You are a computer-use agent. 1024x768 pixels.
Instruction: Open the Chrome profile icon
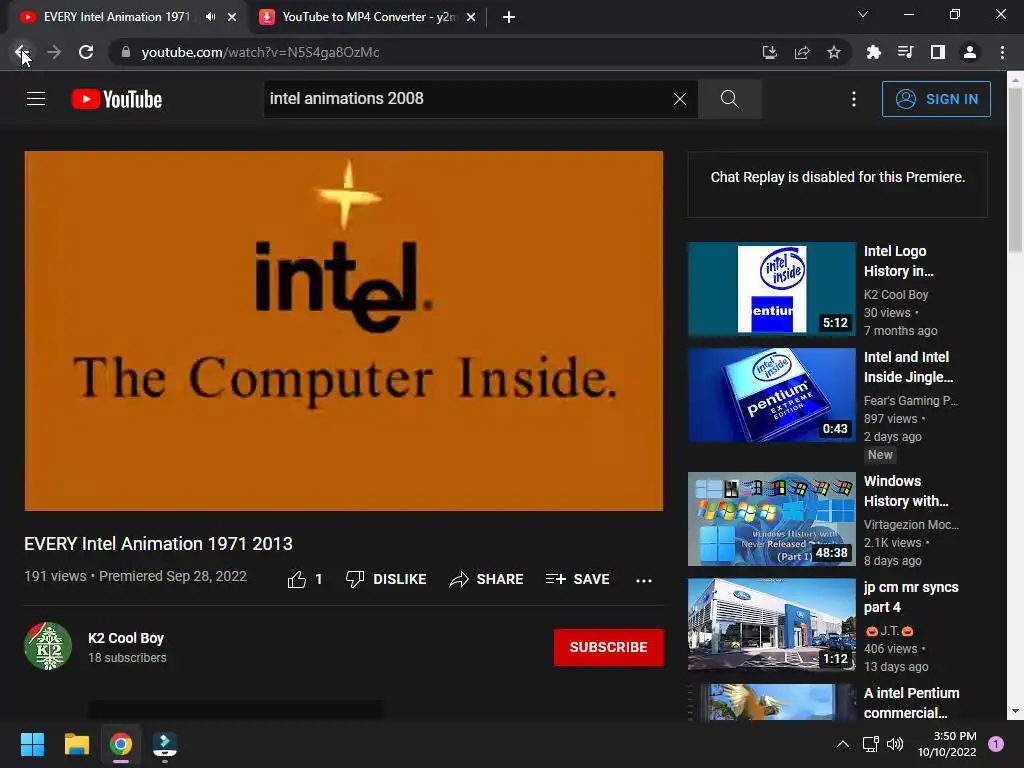(x=970, y=52)
